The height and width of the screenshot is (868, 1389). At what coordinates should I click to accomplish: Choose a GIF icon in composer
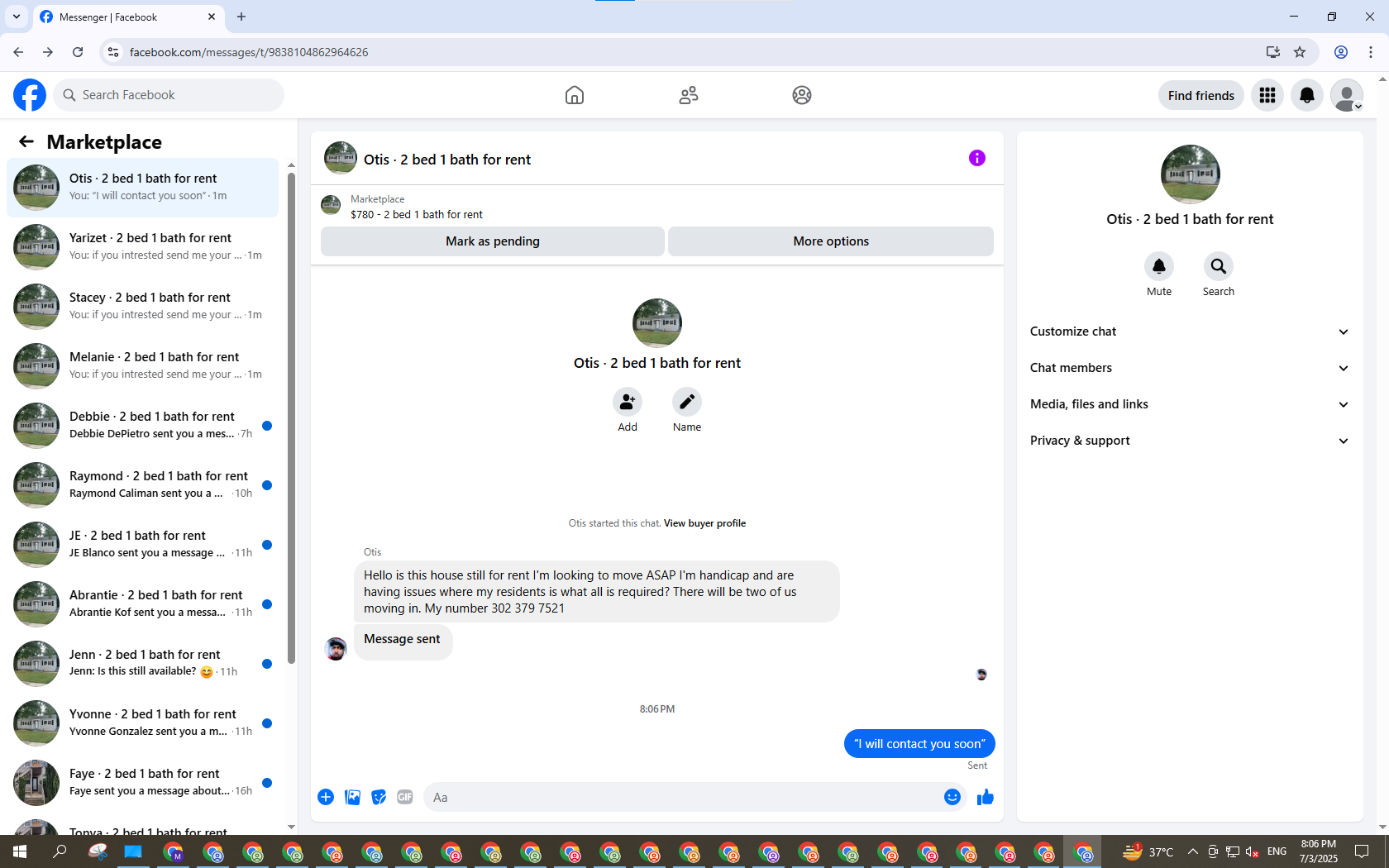click(x=405, y=797)
